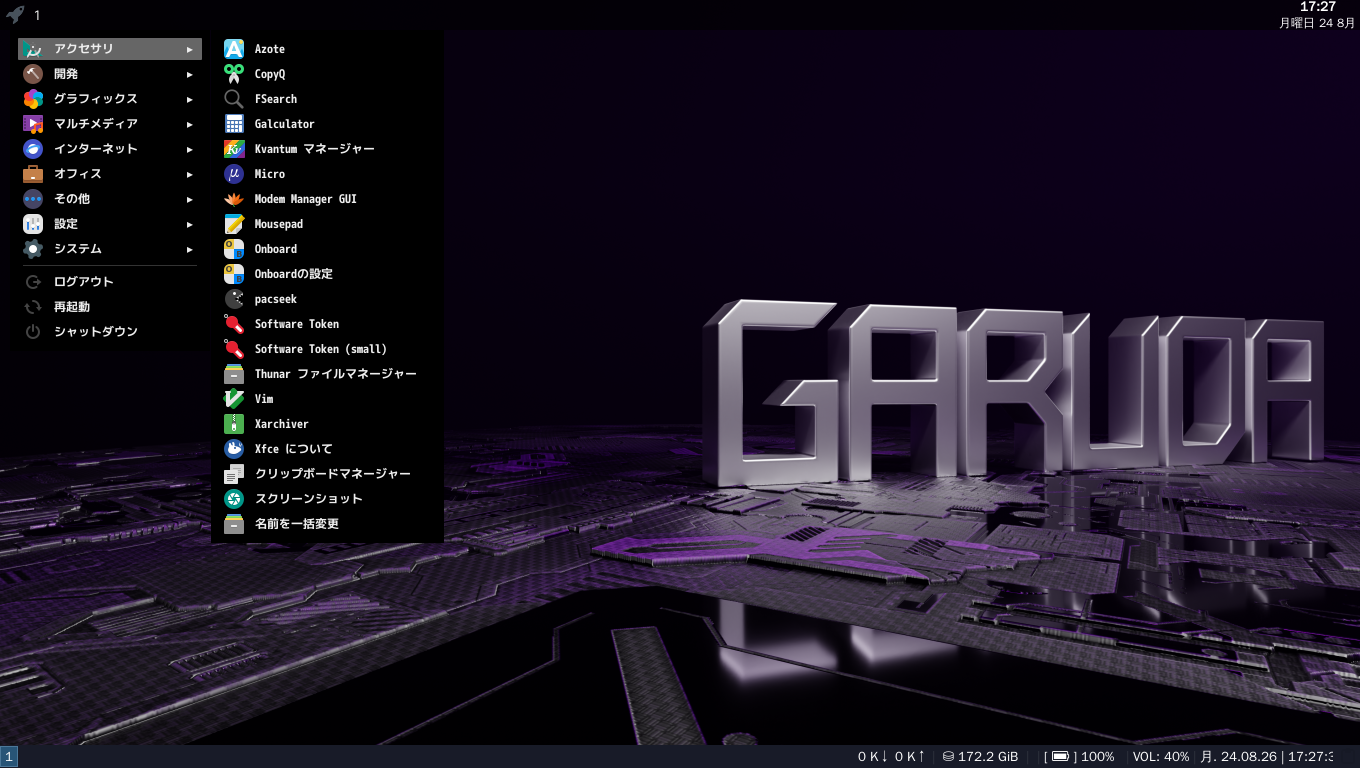Select the Xarchiver entry label
Screen dimensions: 1360x768
(x=282, y=424)
